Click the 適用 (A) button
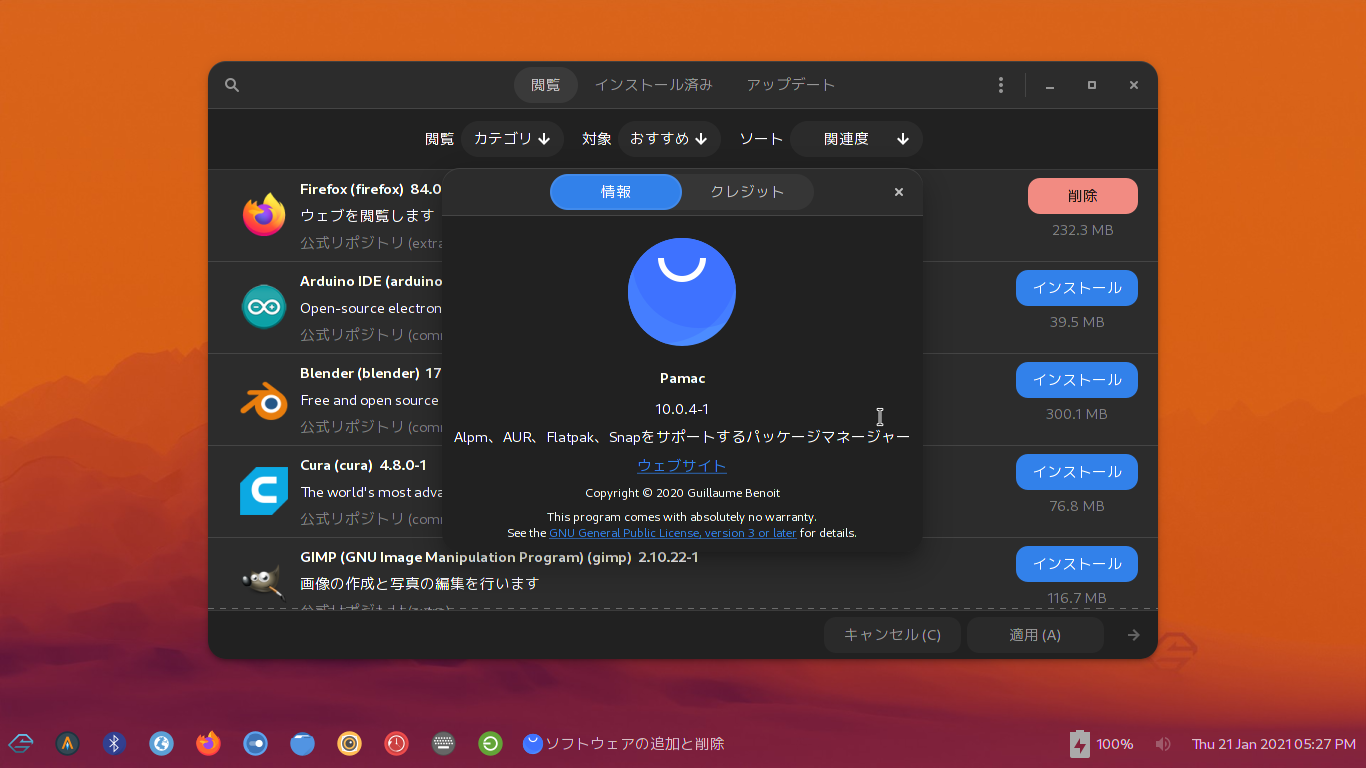Viewport: 1366px width, 768px height. (1035, 635)
